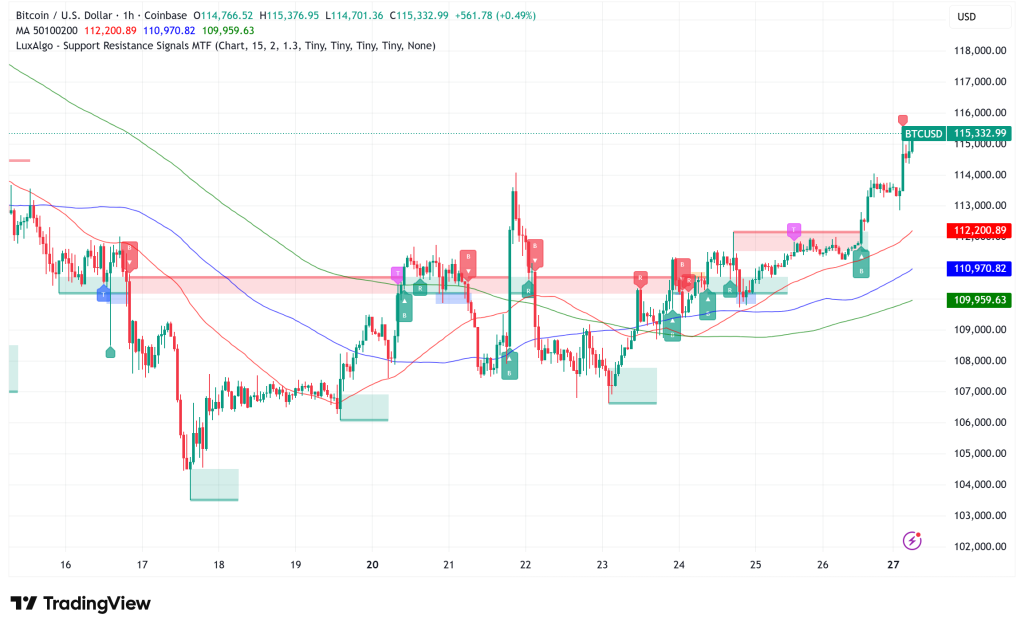This screenshot has height=630, width=1024.
Task: Click the red R marker on the resistance zone
Action: click(640, 278)
